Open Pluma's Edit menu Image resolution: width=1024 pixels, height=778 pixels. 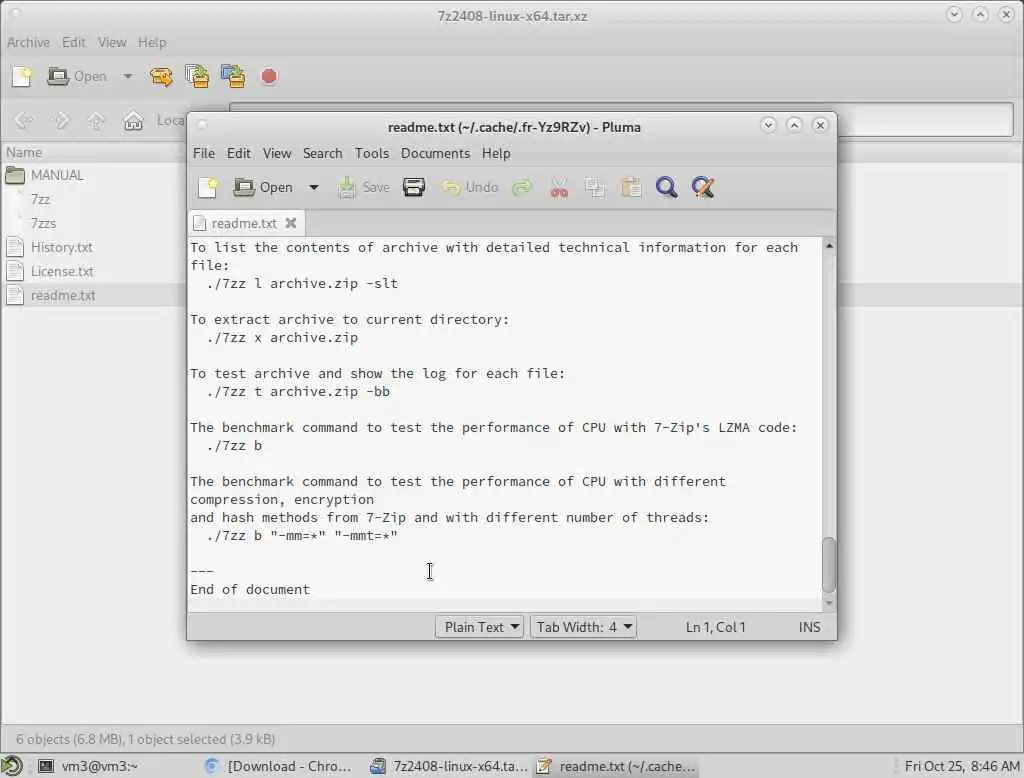tap(238, 154)
